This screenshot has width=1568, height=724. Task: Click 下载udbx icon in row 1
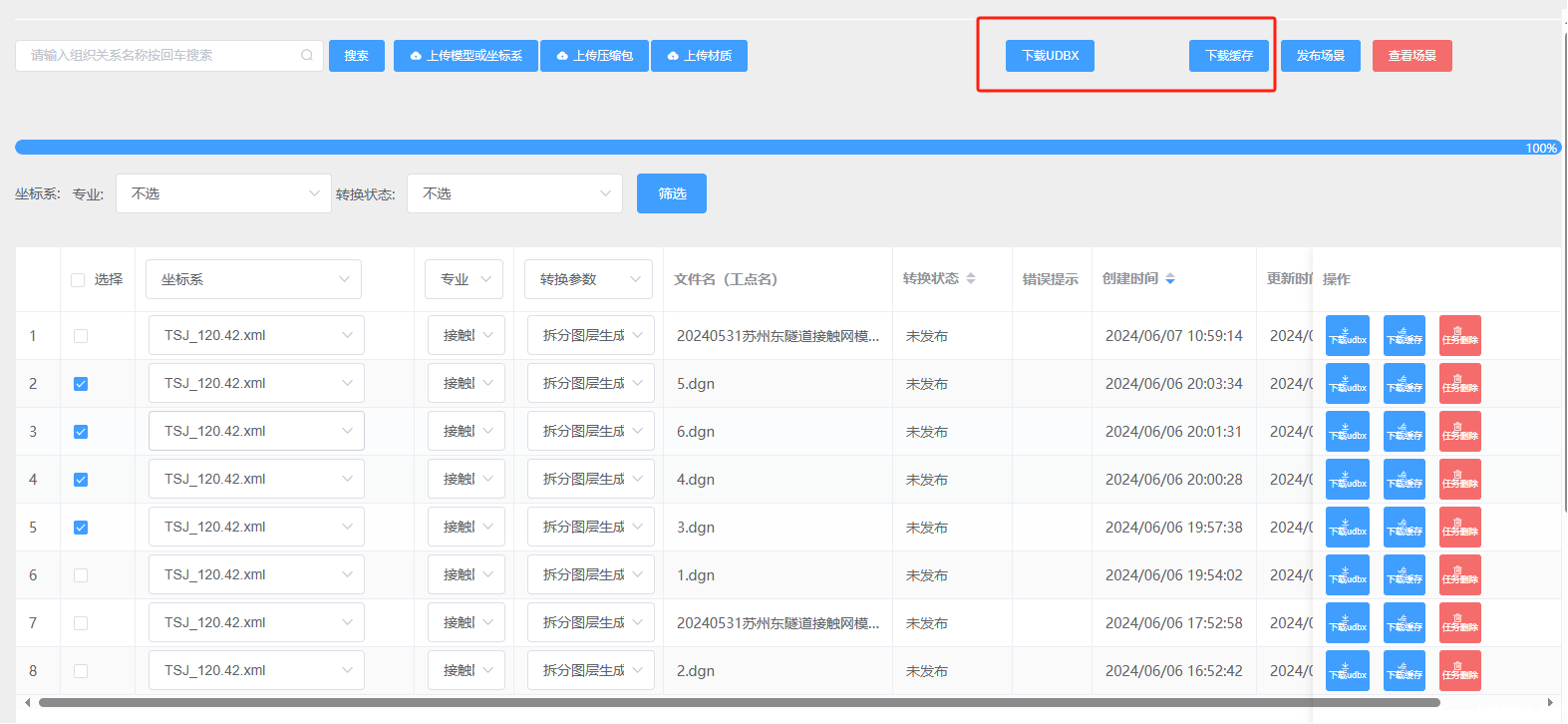1347,336
